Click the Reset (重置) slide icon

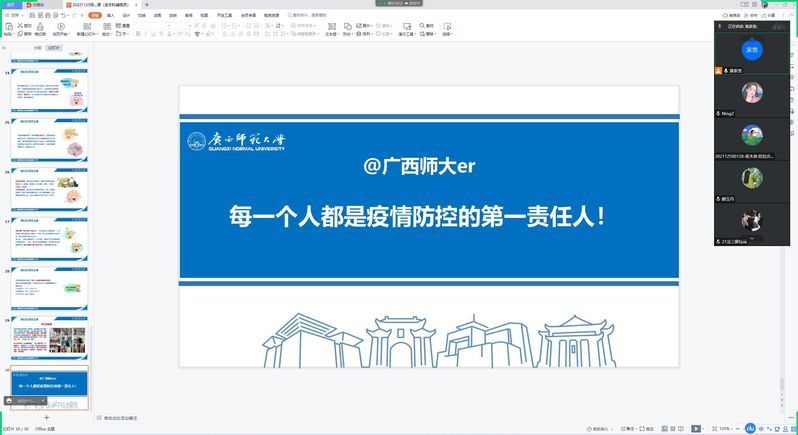(119, 25)
